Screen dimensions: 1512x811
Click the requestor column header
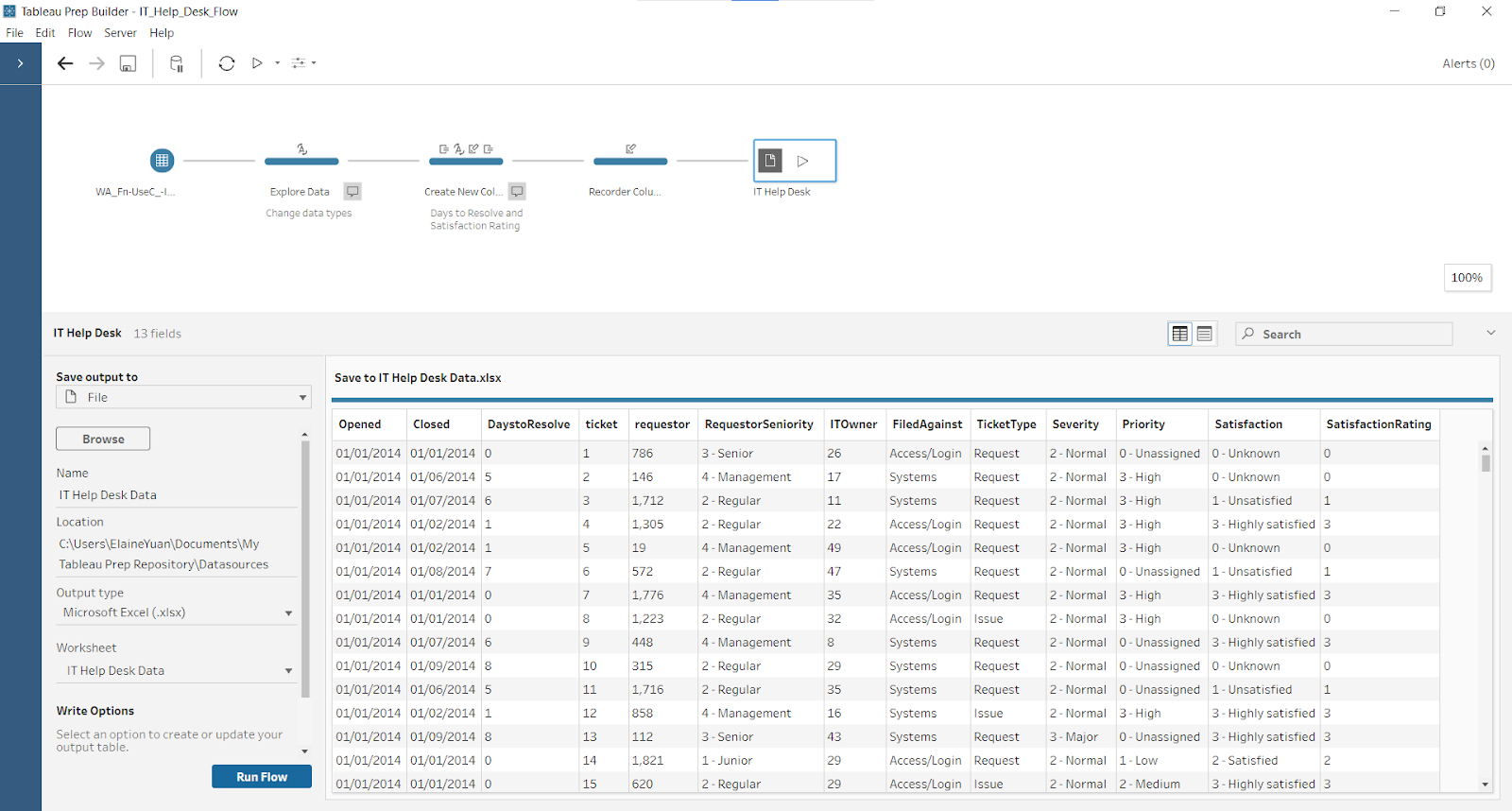click(x=662, y=424)
